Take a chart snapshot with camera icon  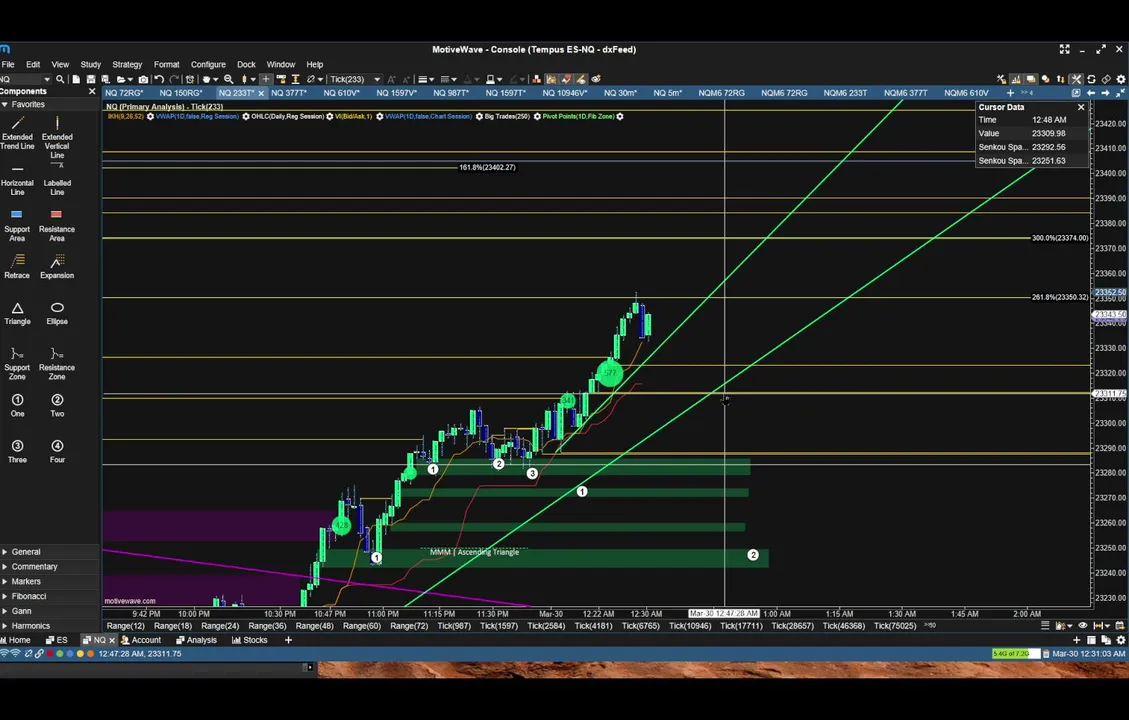point(143,79)
